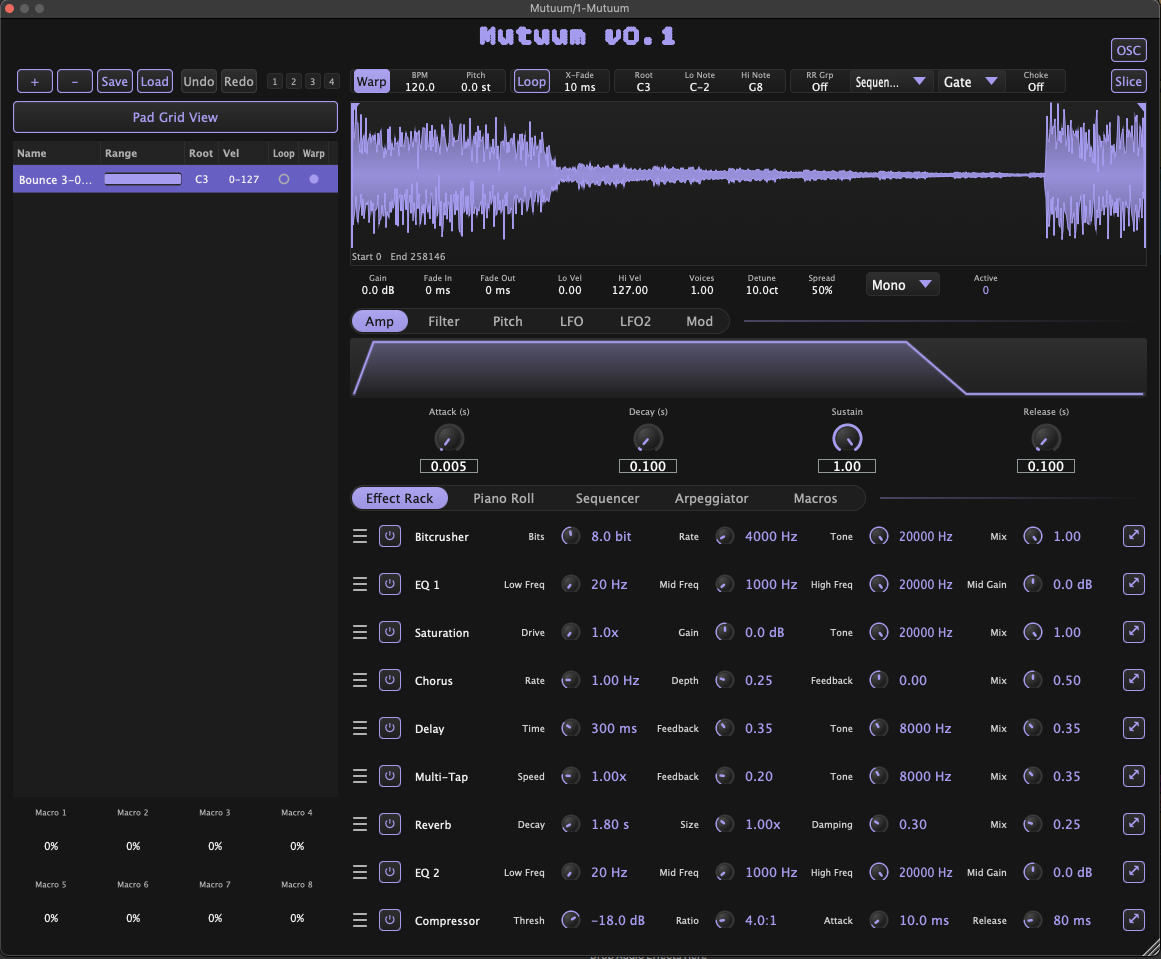1161x959 pixels.
Task: Toggle Delay power button
Action: pos(389,727)
